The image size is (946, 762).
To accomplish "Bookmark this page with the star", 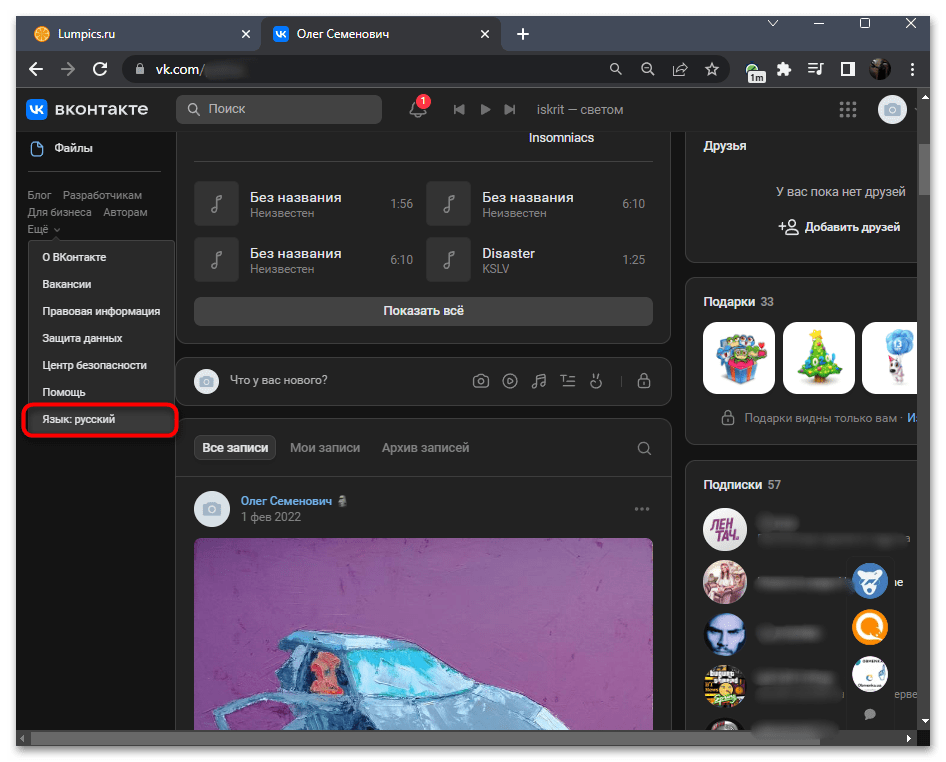I will (x=712, y=69).
